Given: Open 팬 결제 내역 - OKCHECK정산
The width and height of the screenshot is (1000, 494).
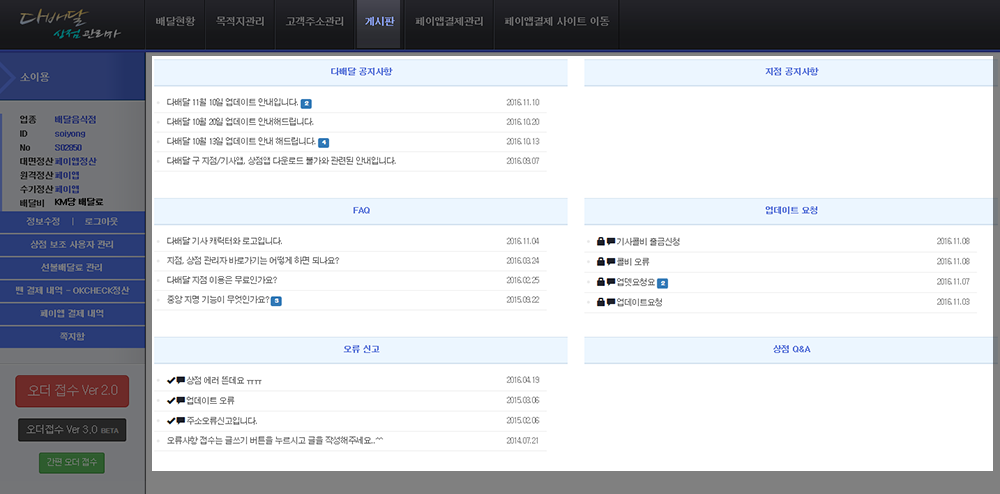Looking at the screenshot, I should point(72,290).
